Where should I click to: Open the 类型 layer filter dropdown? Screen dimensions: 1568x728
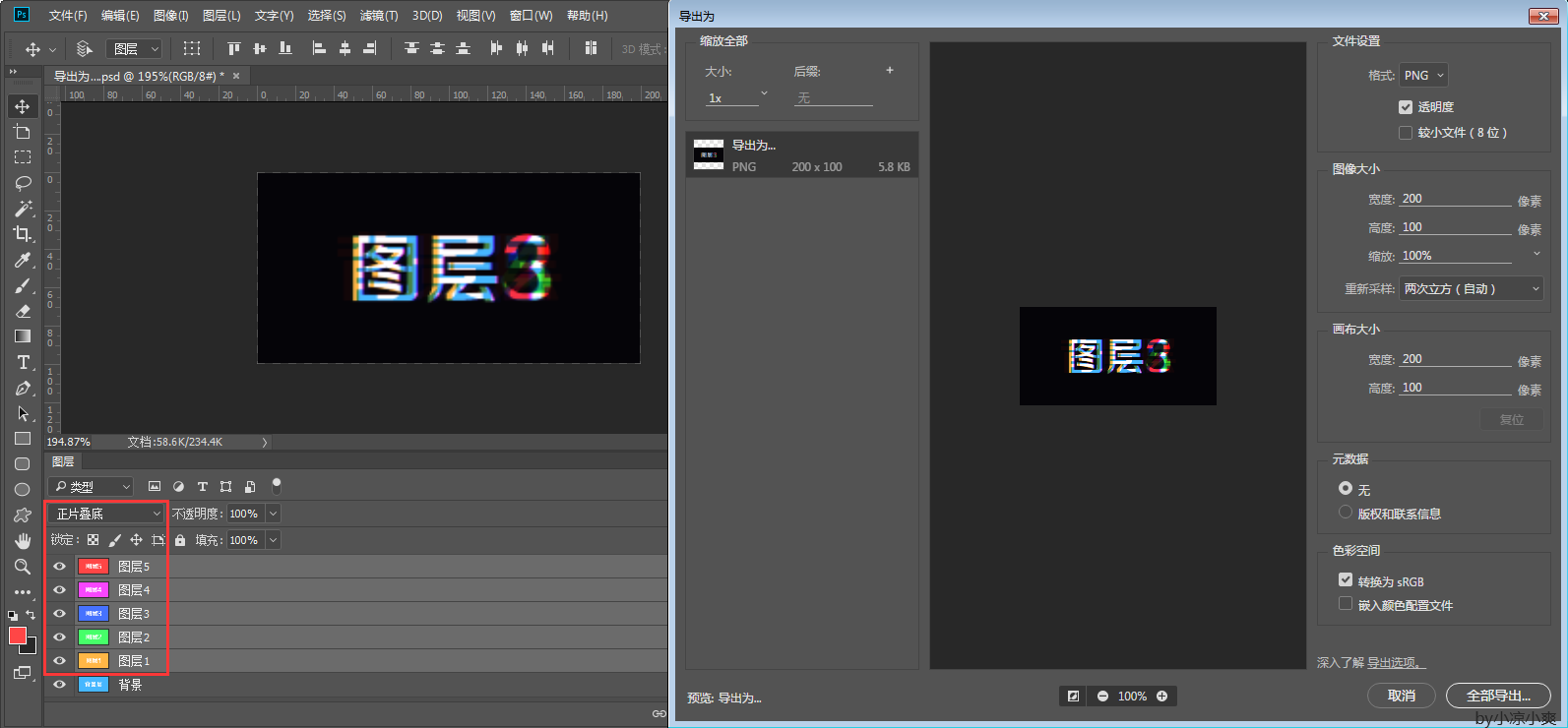click(x=91, y=486)
